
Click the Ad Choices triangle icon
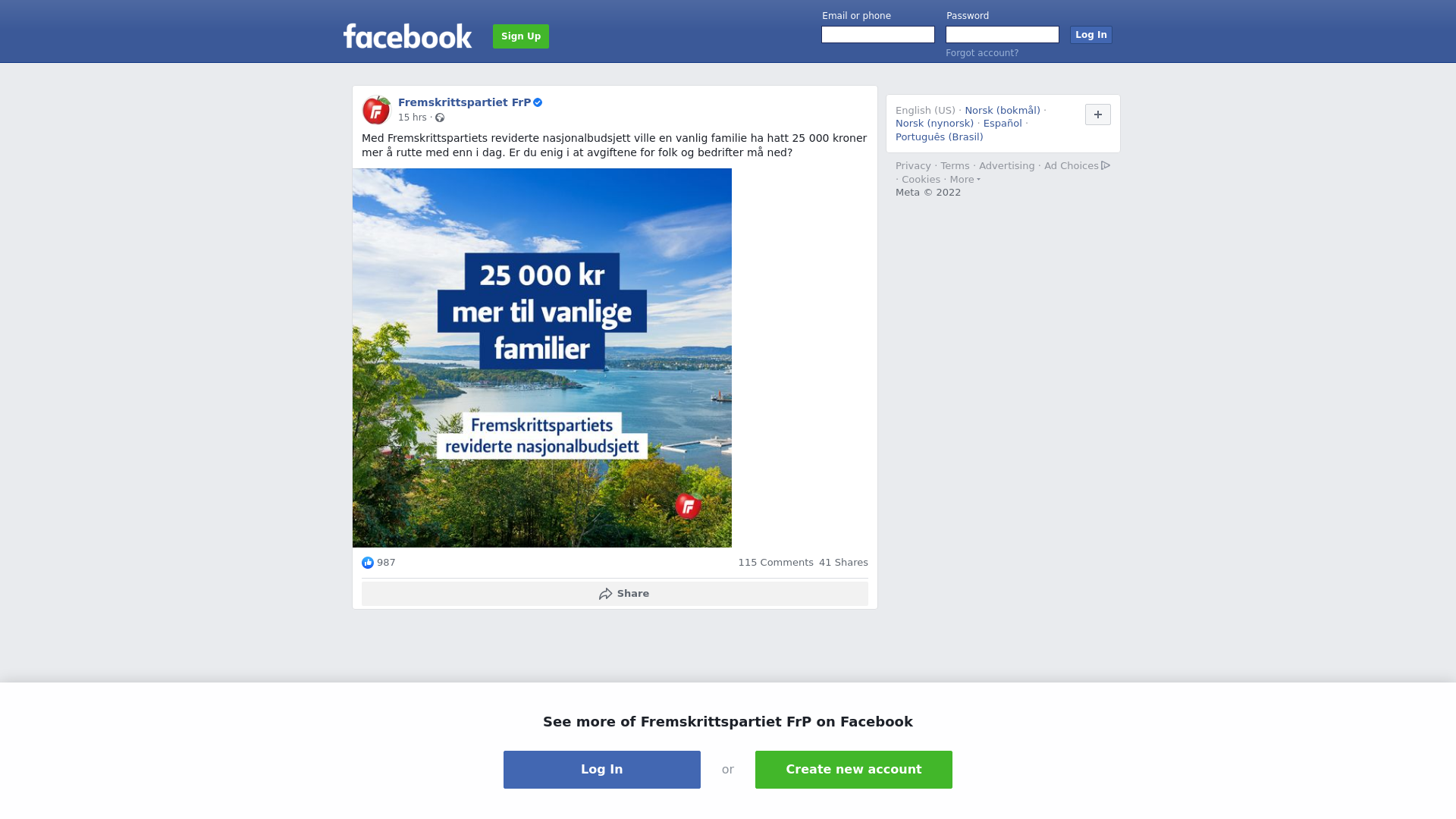(x=1106, y=165)
